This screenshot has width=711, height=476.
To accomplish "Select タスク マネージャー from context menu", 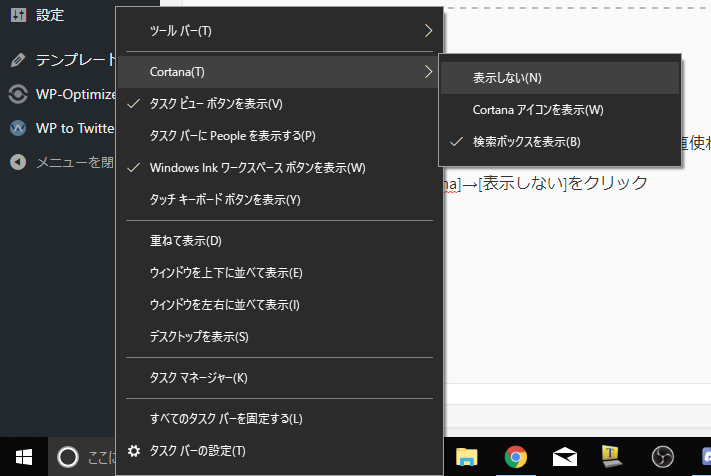I will [x=198, y=377].
